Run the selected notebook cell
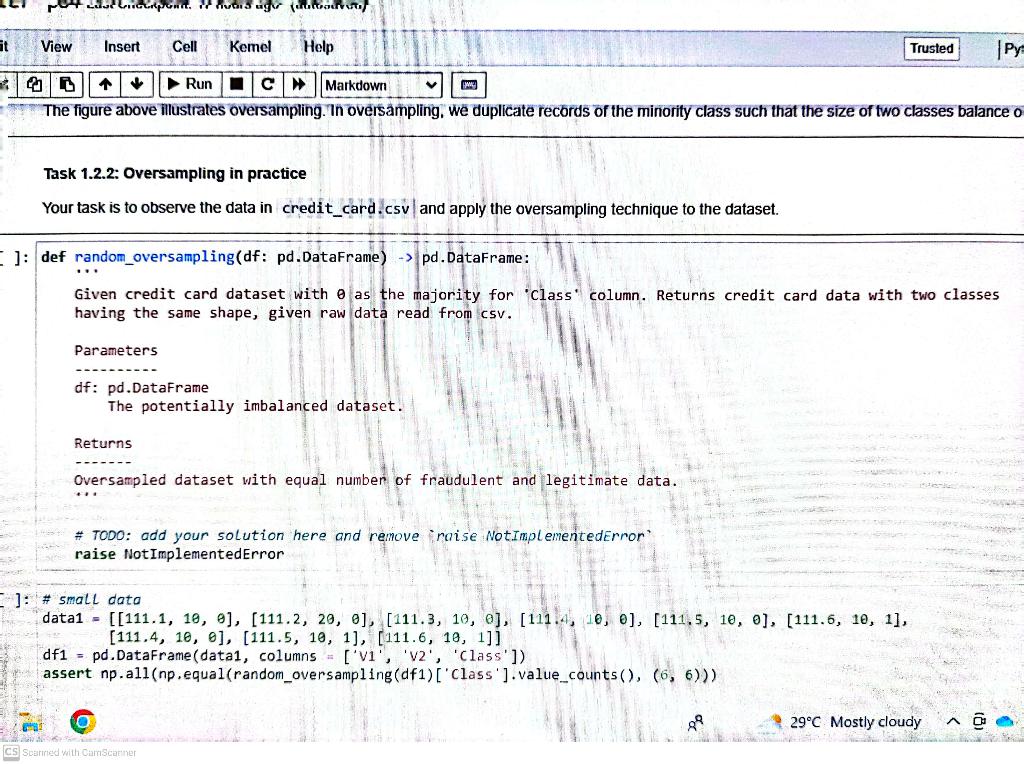Image resolution: width=1024 pixels, height=764 pixels. pyautogui.click(x=189, y=84)
